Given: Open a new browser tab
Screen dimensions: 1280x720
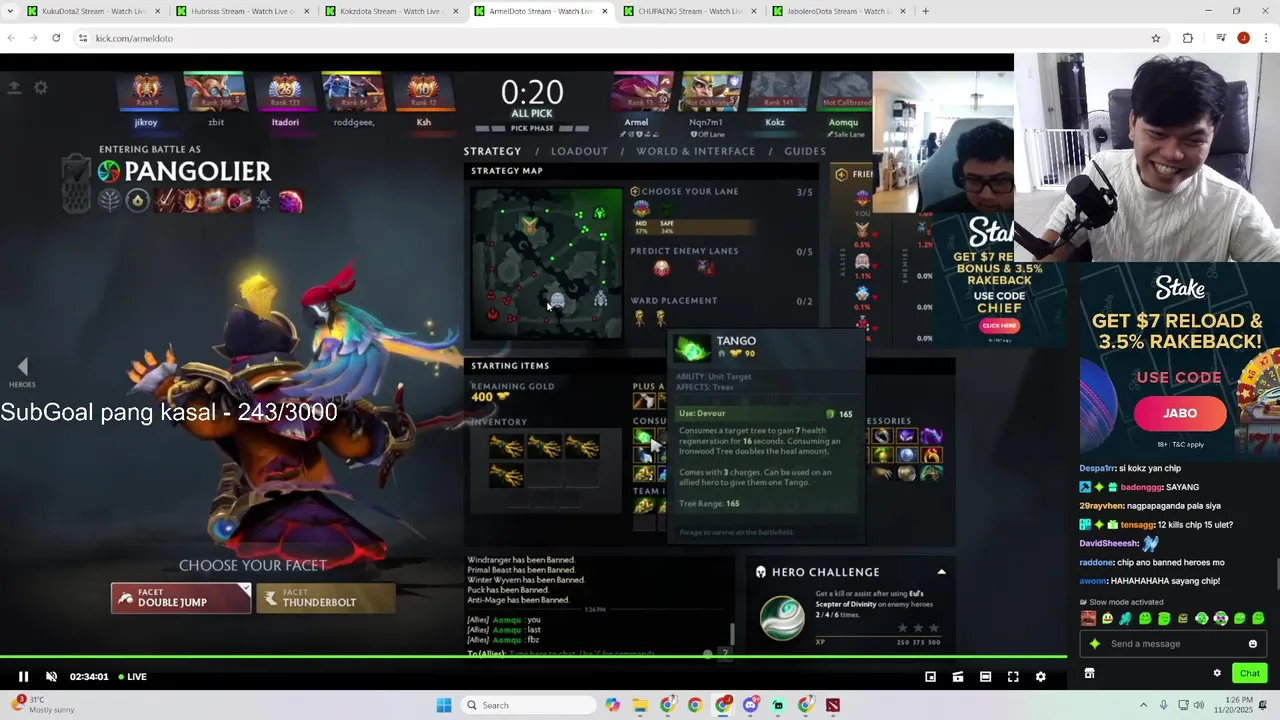Looking at the screenshot, I should [x=925, y=11].
